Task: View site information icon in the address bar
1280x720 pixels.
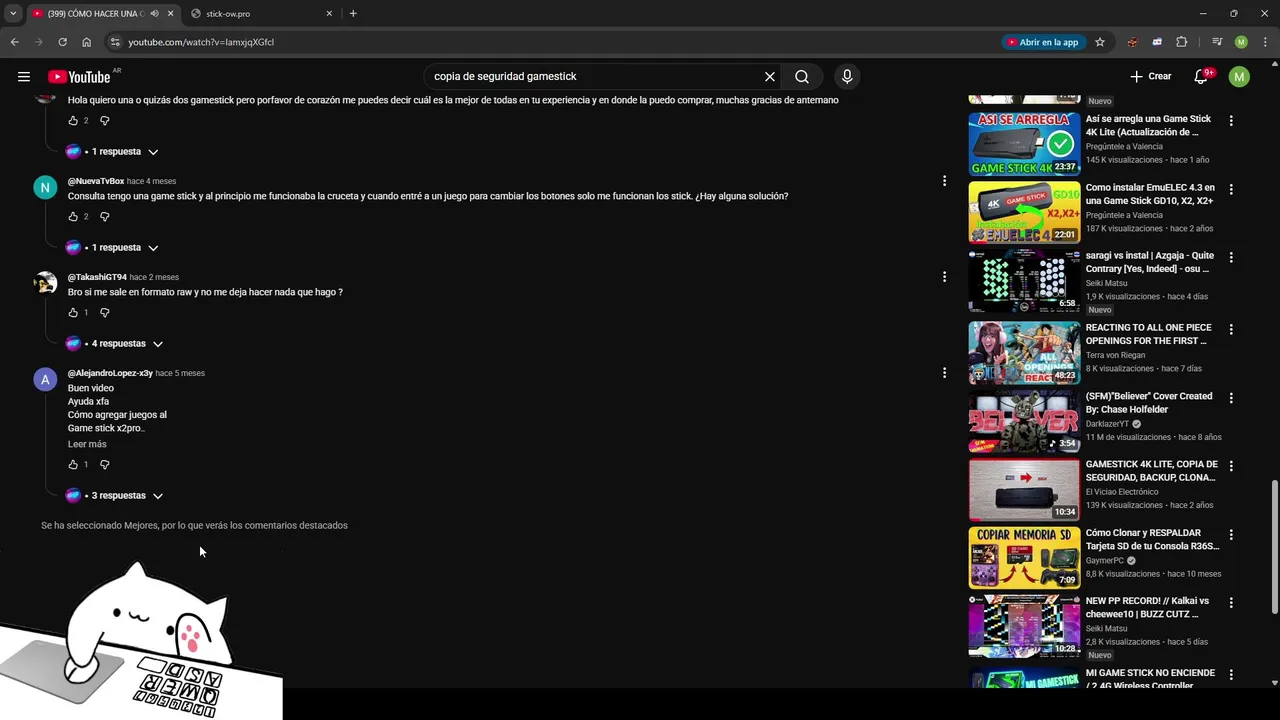Action: pos(115,42)
